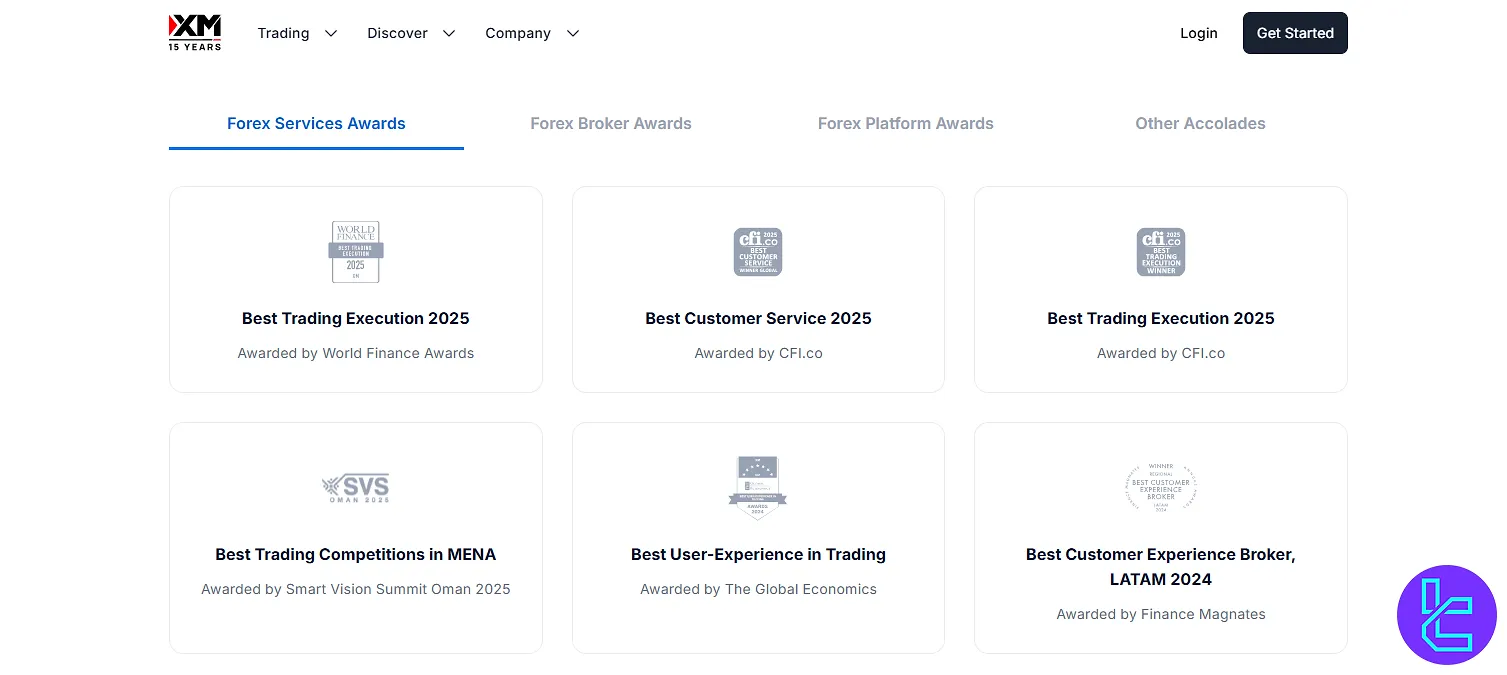Screen dimensions: 1507x675
Task: Click the Get Started button
Action: [x=1295, y=33]
